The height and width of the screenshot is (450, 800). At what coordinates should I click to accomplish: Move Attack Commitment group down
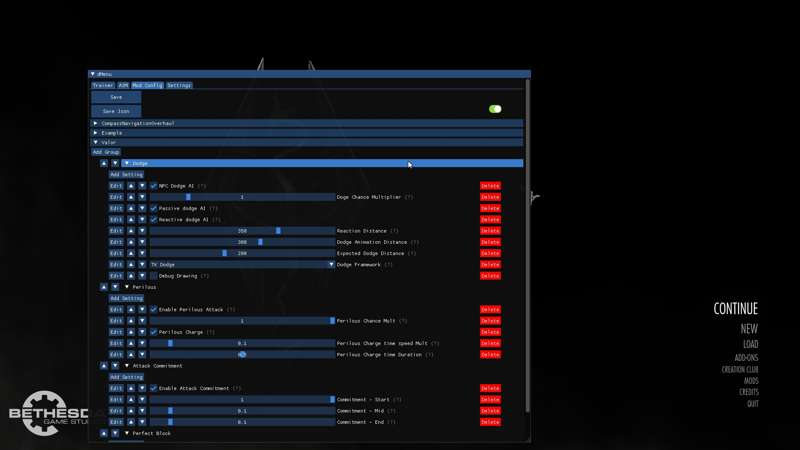[x=115, y=366]
